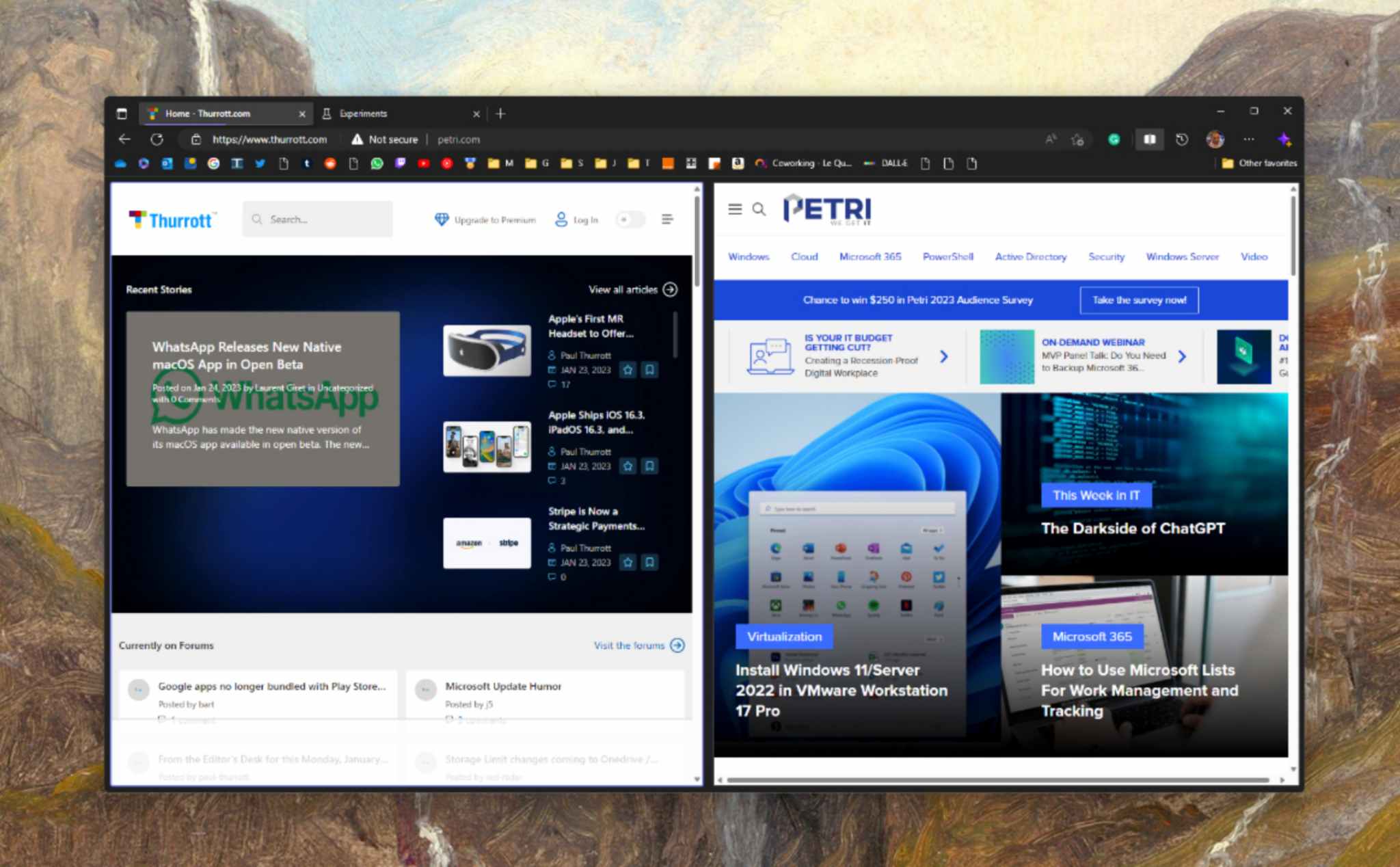The height and width of the screenshot is (867, 1400).
Task: Click Take the survey now
Action: 1138,300
